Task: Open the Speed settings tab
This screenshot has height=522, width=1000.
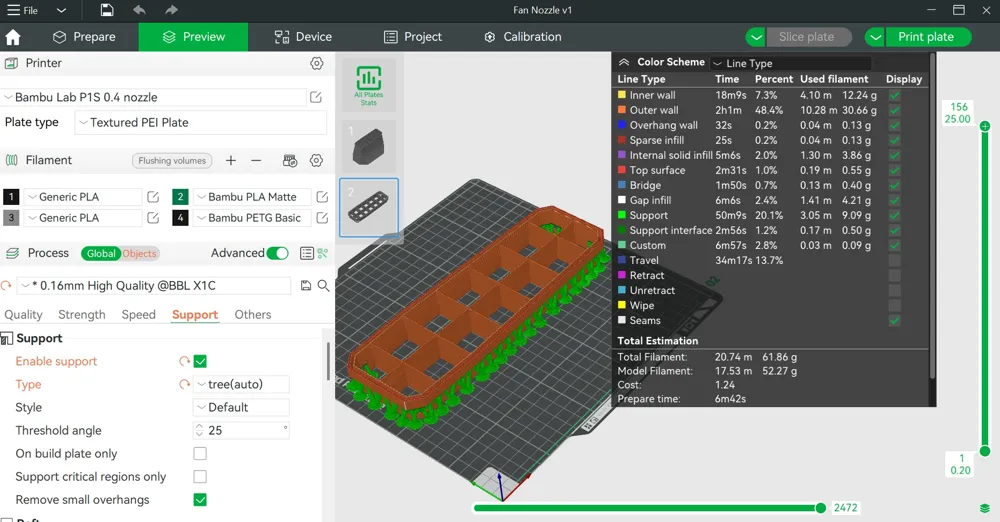Action: (138, 315)
